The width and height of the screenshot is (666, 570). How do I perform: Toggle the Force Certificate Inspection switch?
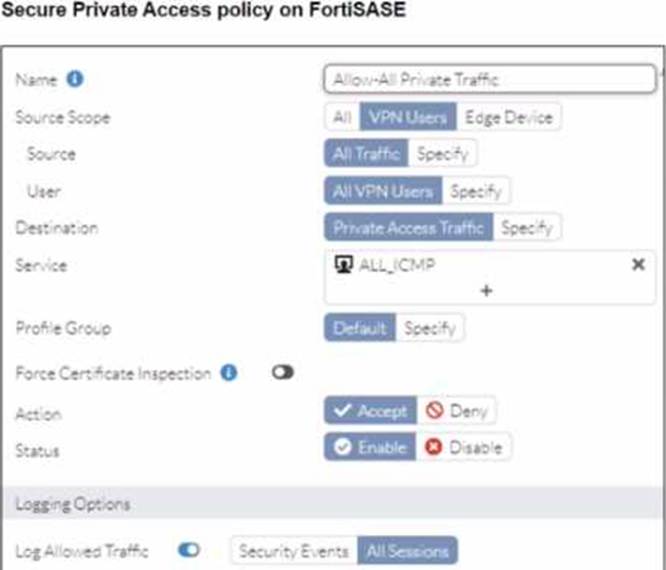tap(282, 373)
